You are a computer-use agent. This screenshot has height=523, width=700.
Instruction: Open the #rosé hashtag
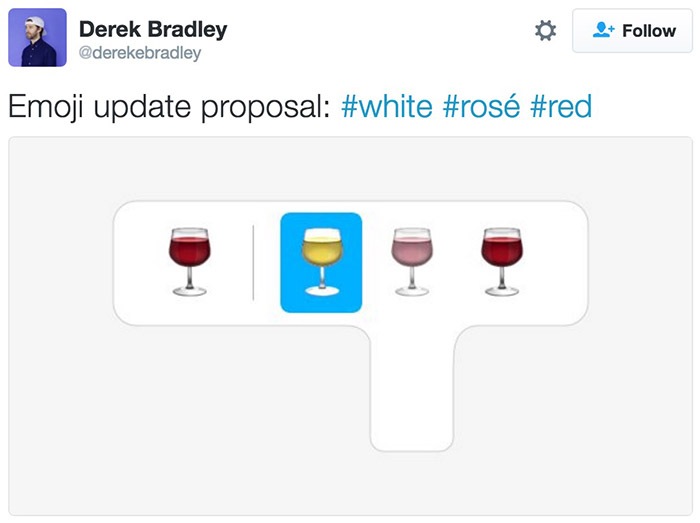click(482, 106)
